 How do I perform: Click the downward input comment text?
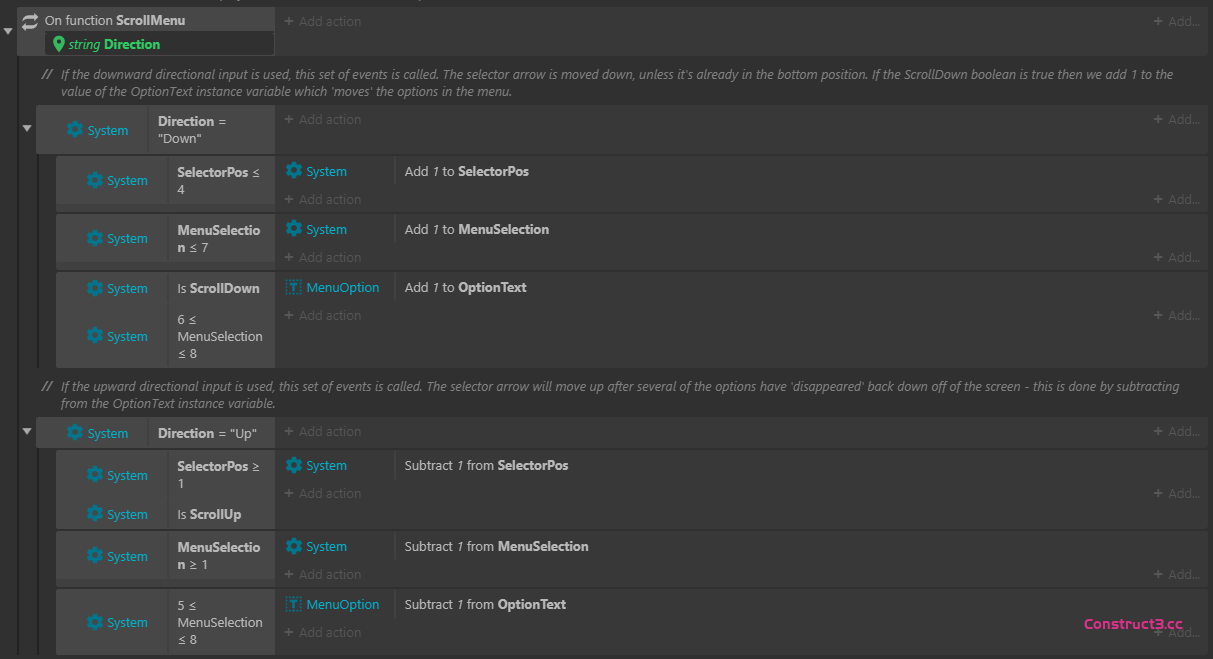pyautogui.click(x=600, y=82)
